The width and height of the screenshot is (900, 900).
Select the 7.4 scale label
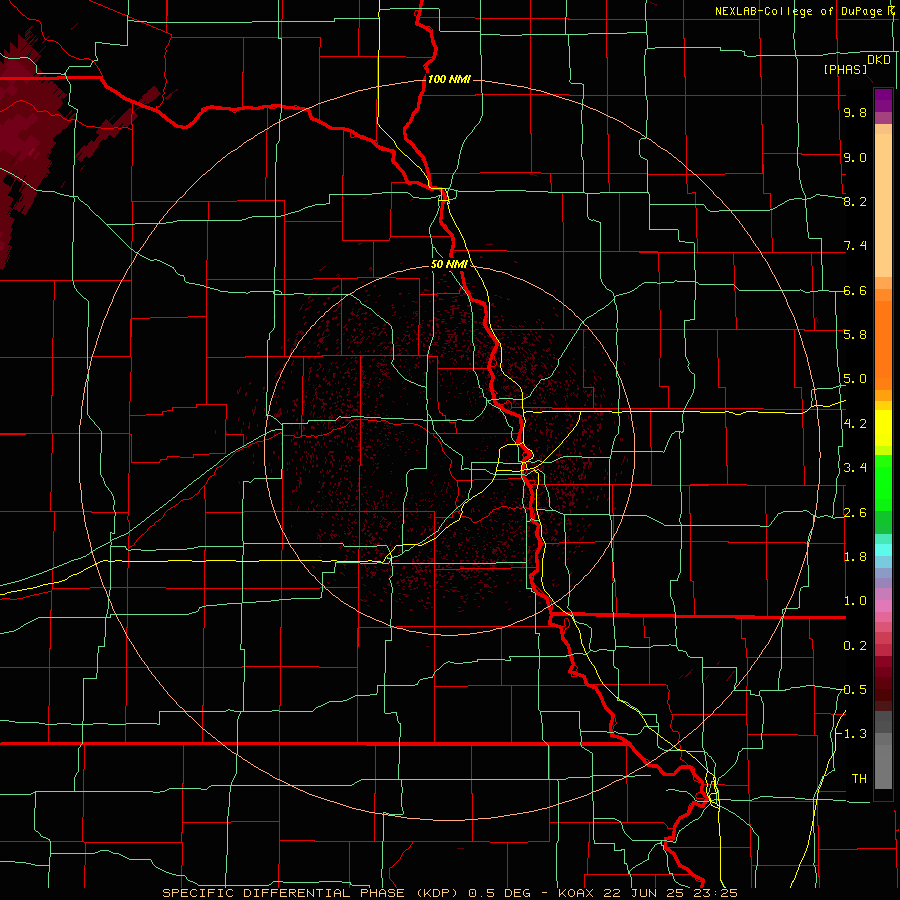(855, 246)
